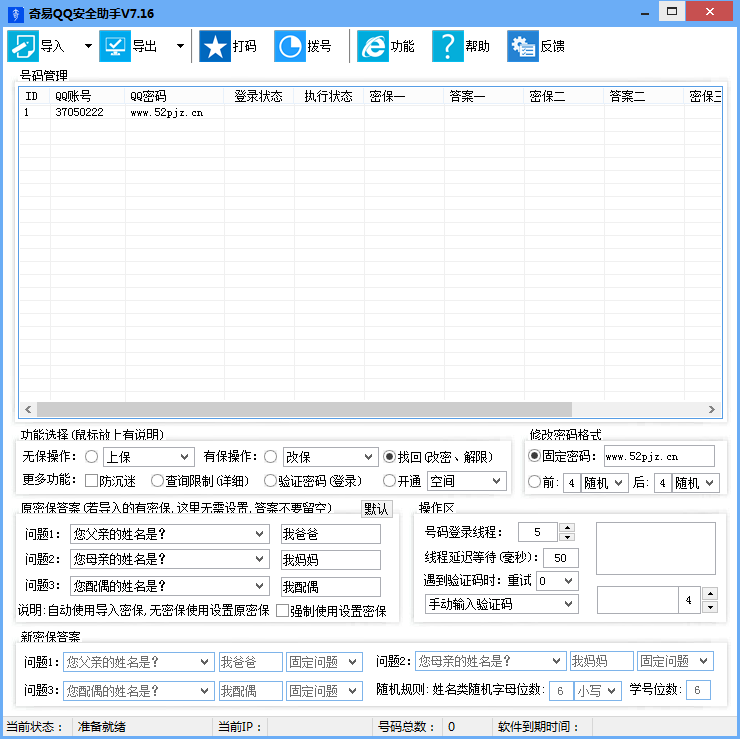Enable the 防沉迷 checkbox
The height and width of the screenshot is (739, 740).
click(91, 481)
